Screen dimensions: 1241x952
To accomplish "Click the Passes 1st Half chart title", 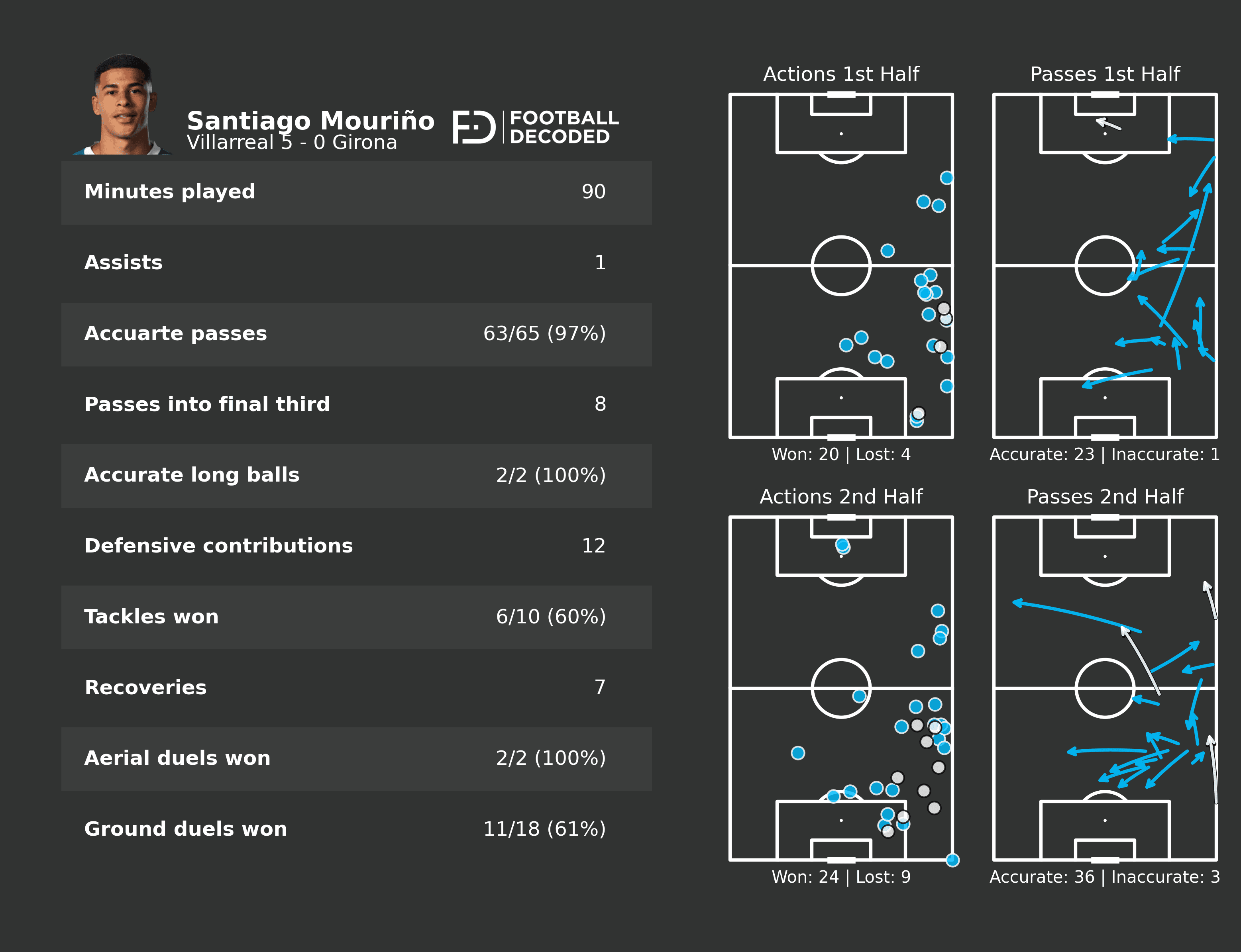I will (x=1104, y=74).
